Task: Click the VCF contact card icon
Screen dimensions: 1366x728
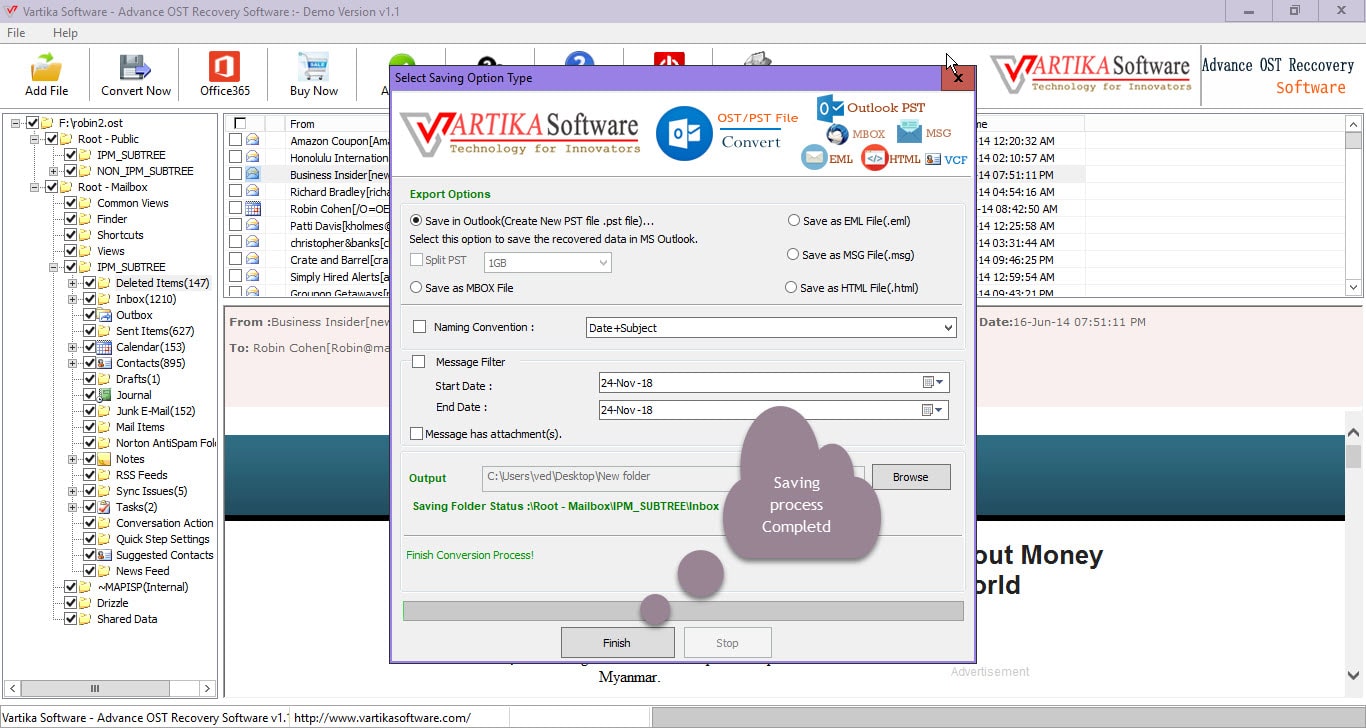Action: [x=933, y=159]
